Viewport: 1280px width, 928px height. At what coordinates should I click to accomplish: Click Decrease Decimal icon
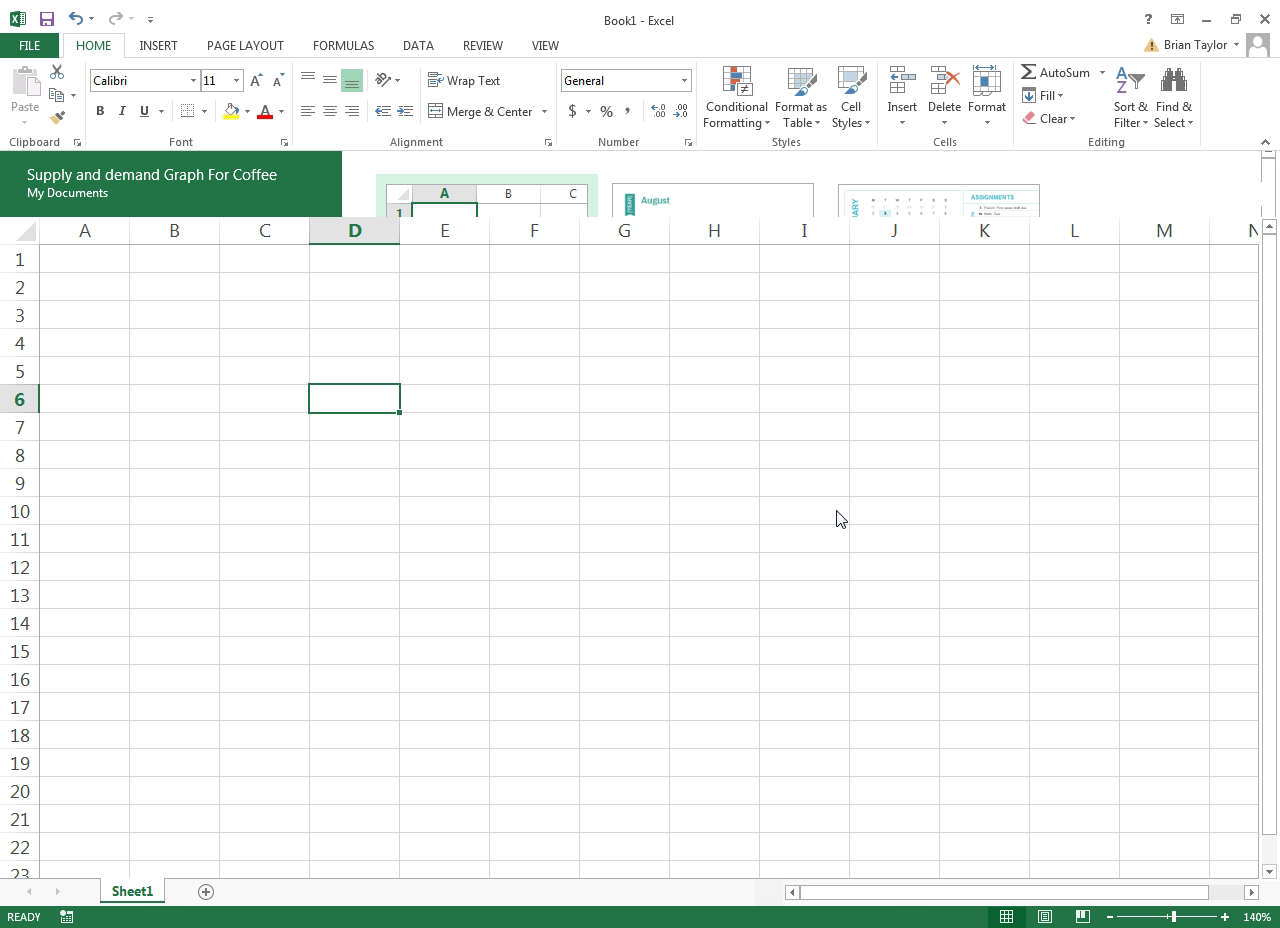(x=681, y=111)
